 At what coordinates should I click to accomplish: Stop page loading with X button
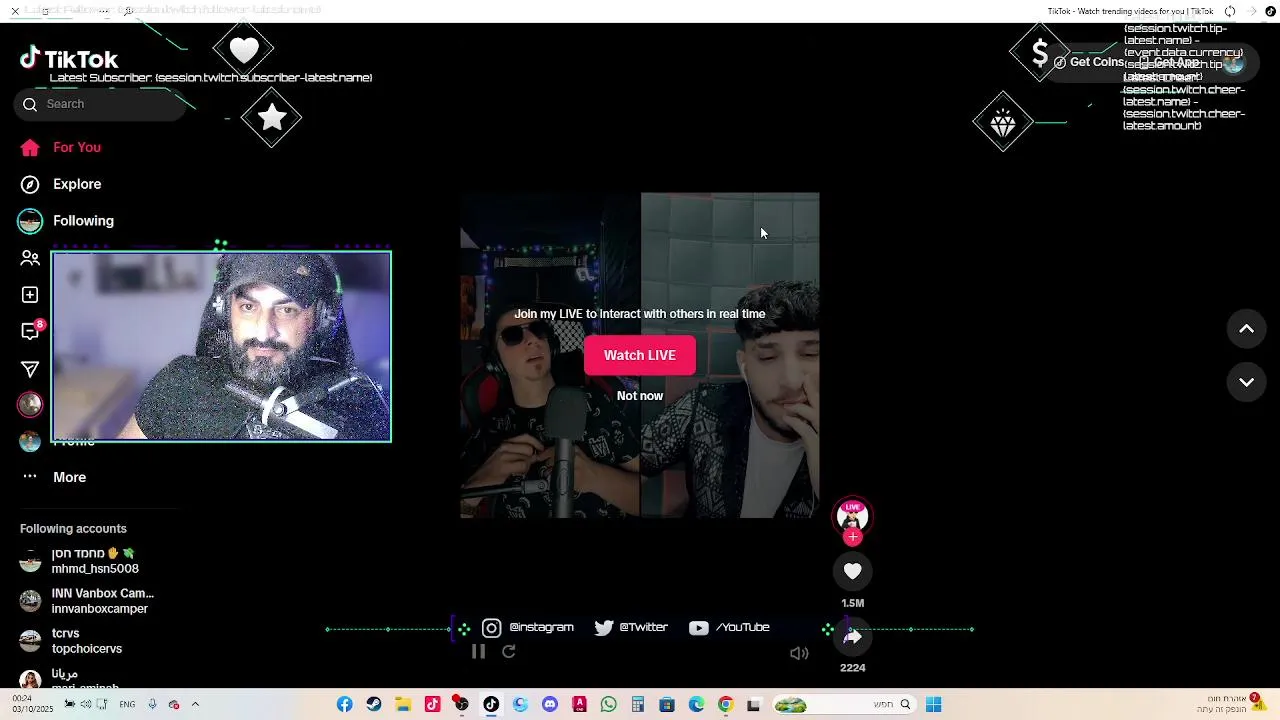tap(15, 11)
